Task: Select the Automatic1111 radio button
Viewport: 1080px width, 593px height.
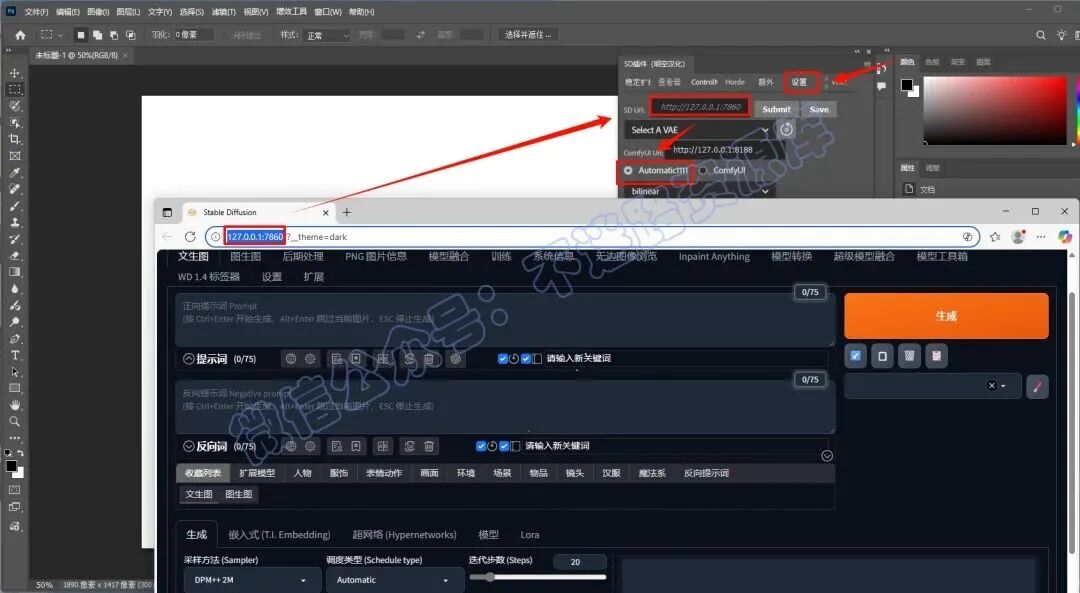Action: [628, 170]
